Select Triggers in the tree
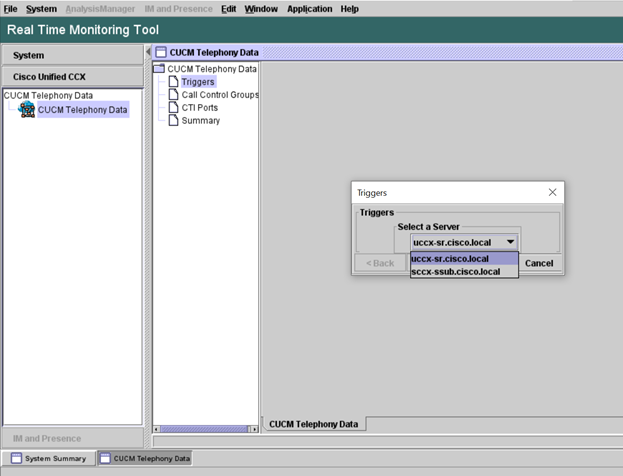The width and height of the screenshot is (623, 476). point(198,82)
